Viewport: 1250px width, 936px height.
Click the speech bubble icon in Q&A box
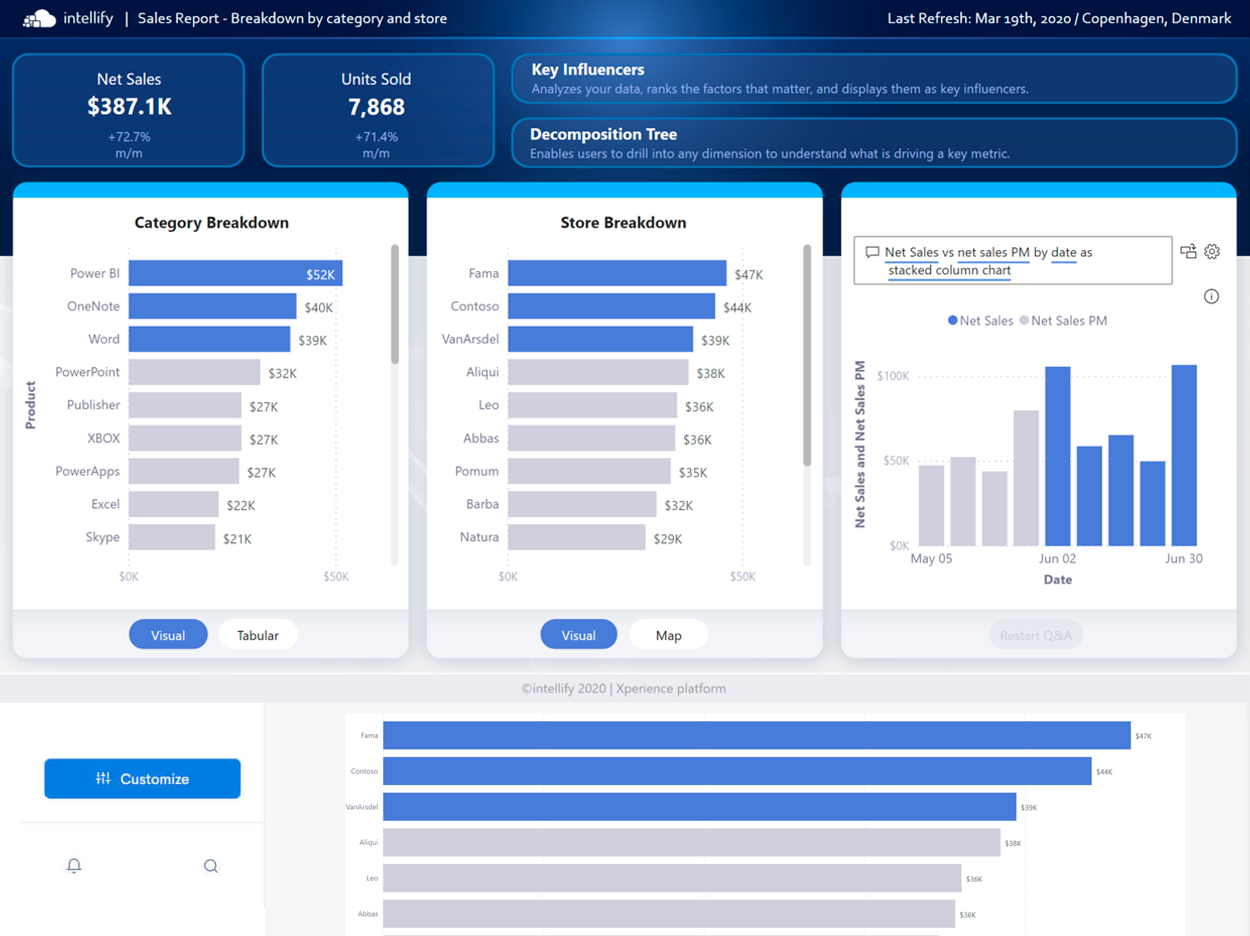pyautogui.click(x=872, y=253)
